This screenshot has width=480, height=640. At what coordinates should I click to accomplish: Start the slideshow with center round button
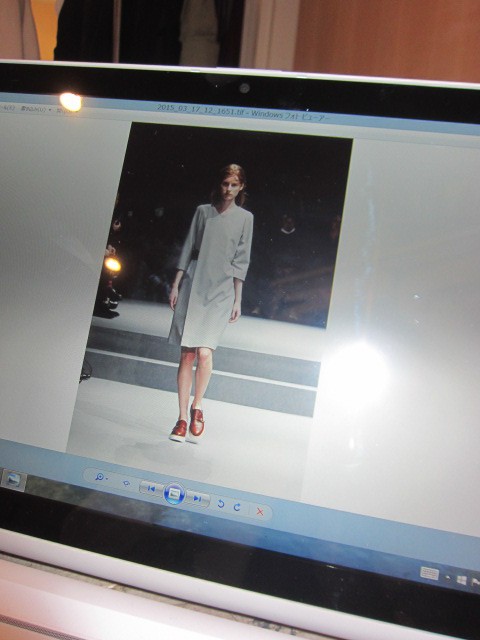[174, 494]
